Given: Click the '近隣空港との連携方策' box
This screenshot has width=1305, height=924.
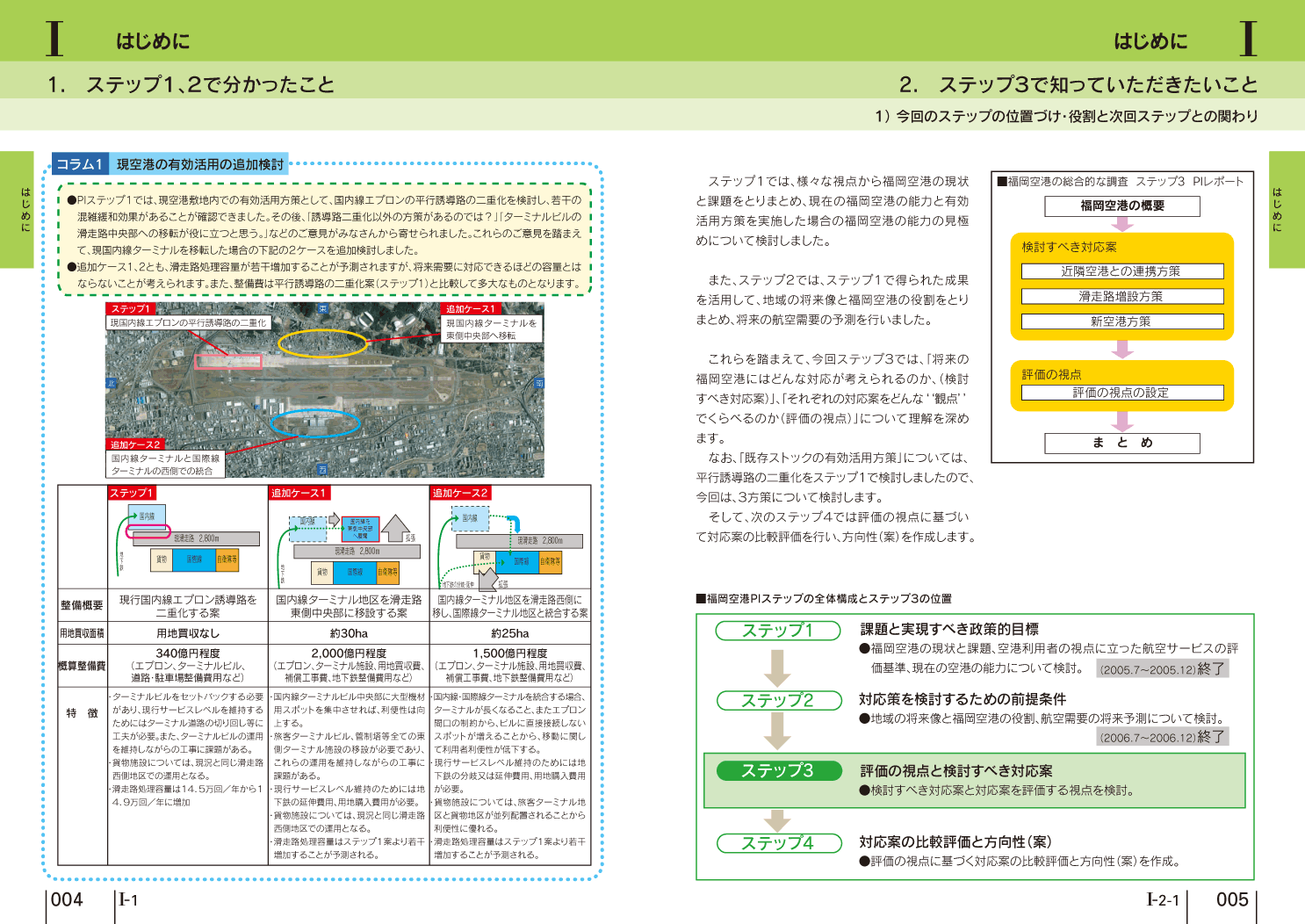Looking at the screenshot, I should [1121, 271].
